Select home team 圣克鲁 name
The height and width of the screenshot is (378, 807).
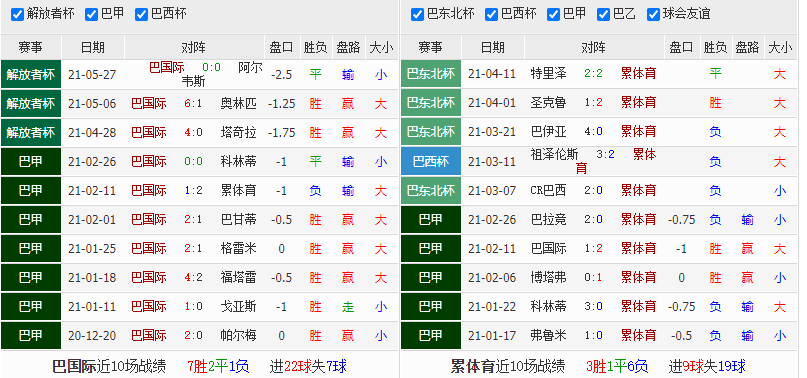click(549, 102)
